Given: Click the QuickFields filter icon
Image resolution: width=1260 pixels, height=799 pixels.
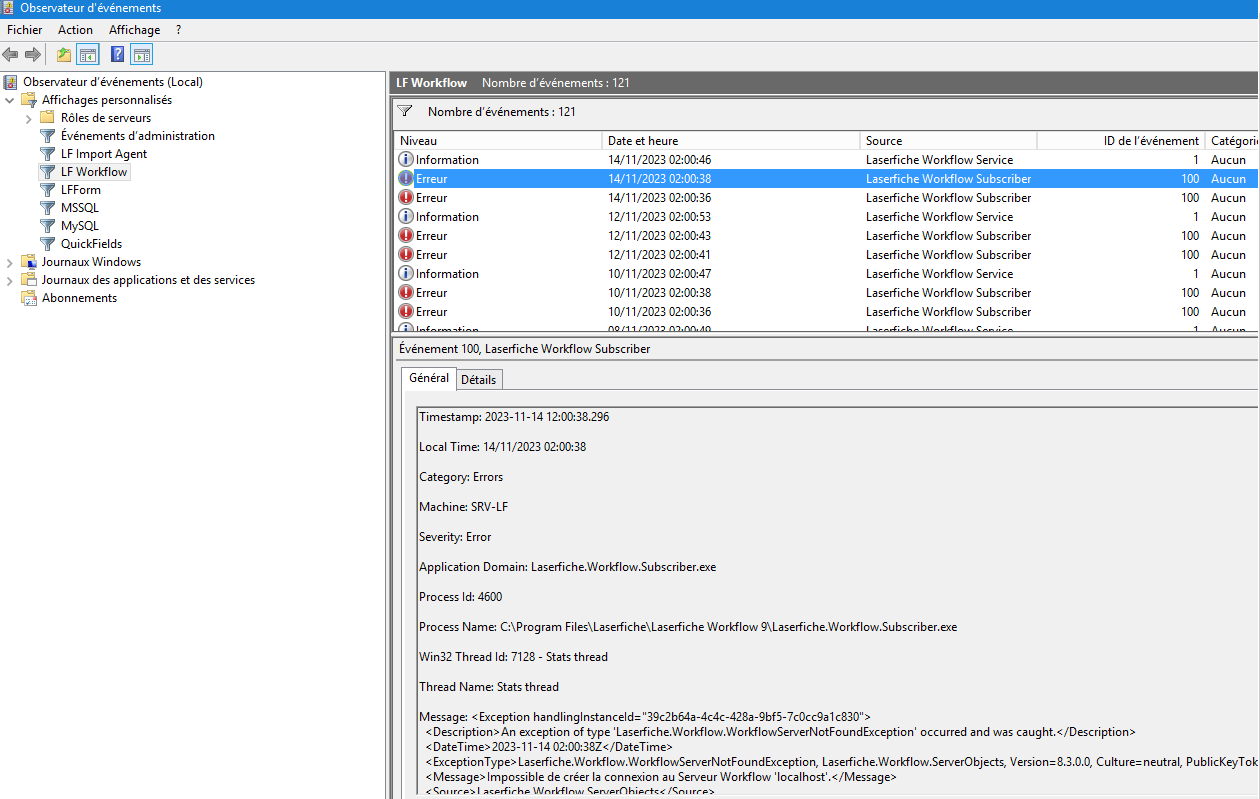Looking at the screenshot, I should 47,244.
